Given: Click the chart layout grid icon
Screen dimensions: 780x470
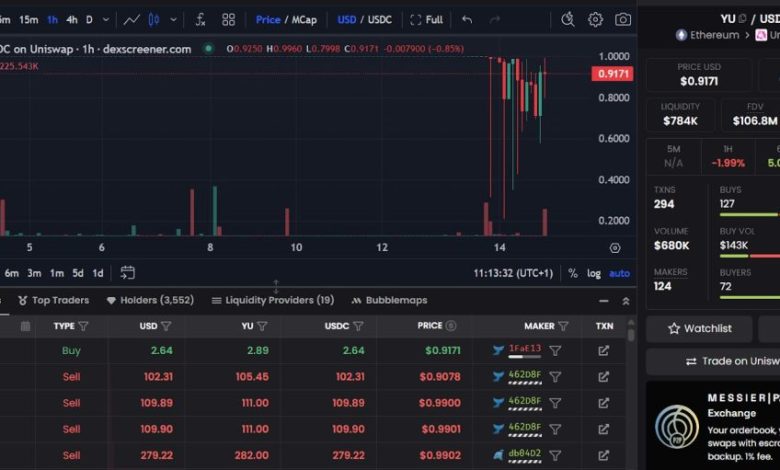Looking at the screenshot, I should click(229, 19).
